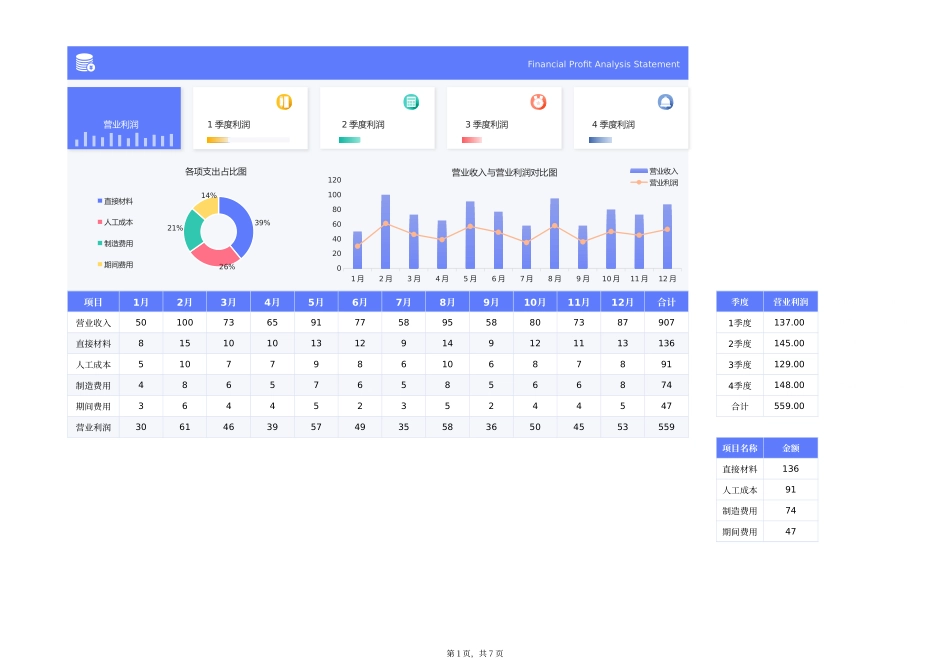Image resolution: width=950 pixels, height=672 pixels.
Task: Click the bell icon on 4季度利润 card
Action: point(663,101)
